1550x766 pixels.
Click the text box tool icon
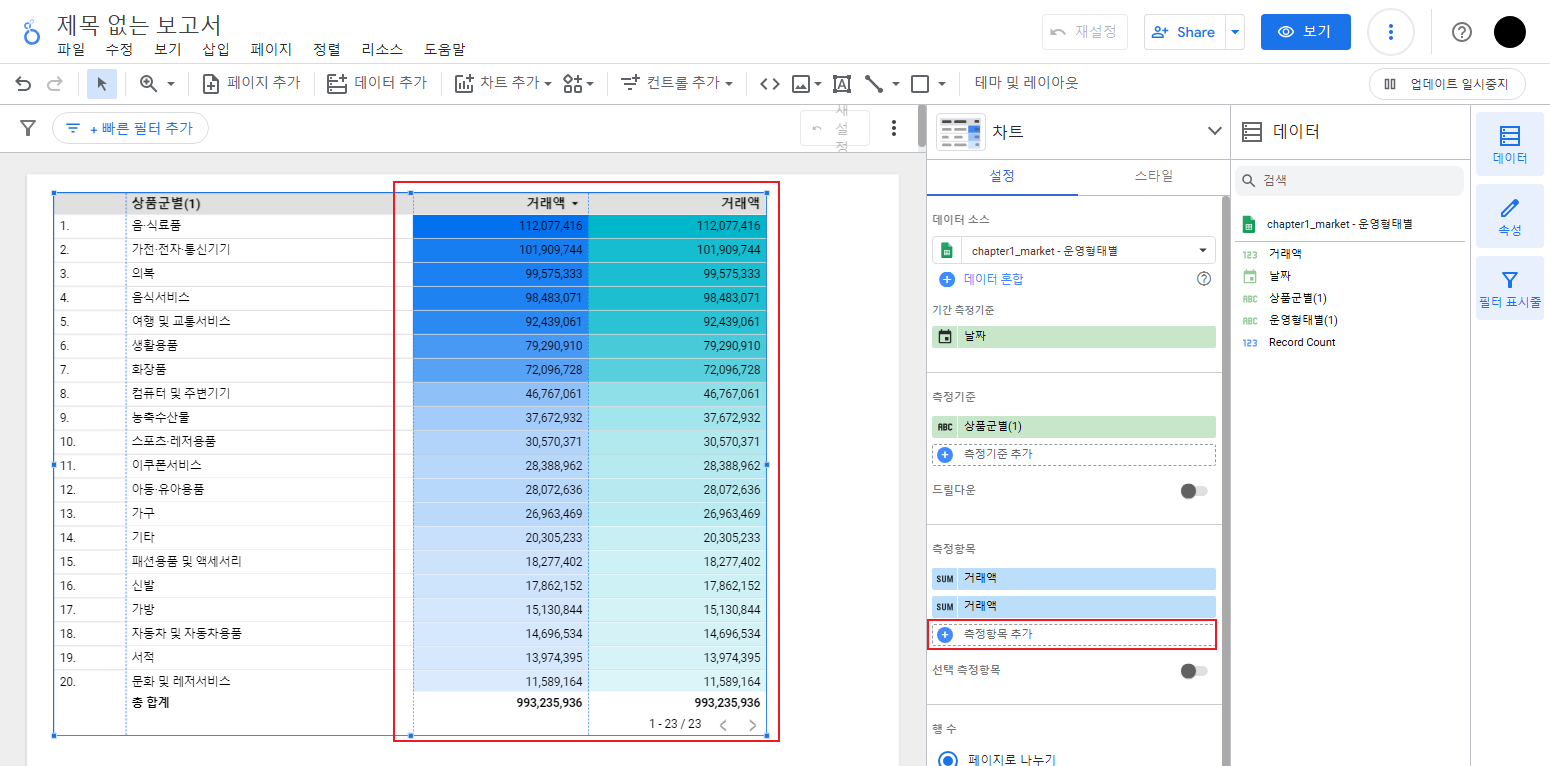coord(841,84)
